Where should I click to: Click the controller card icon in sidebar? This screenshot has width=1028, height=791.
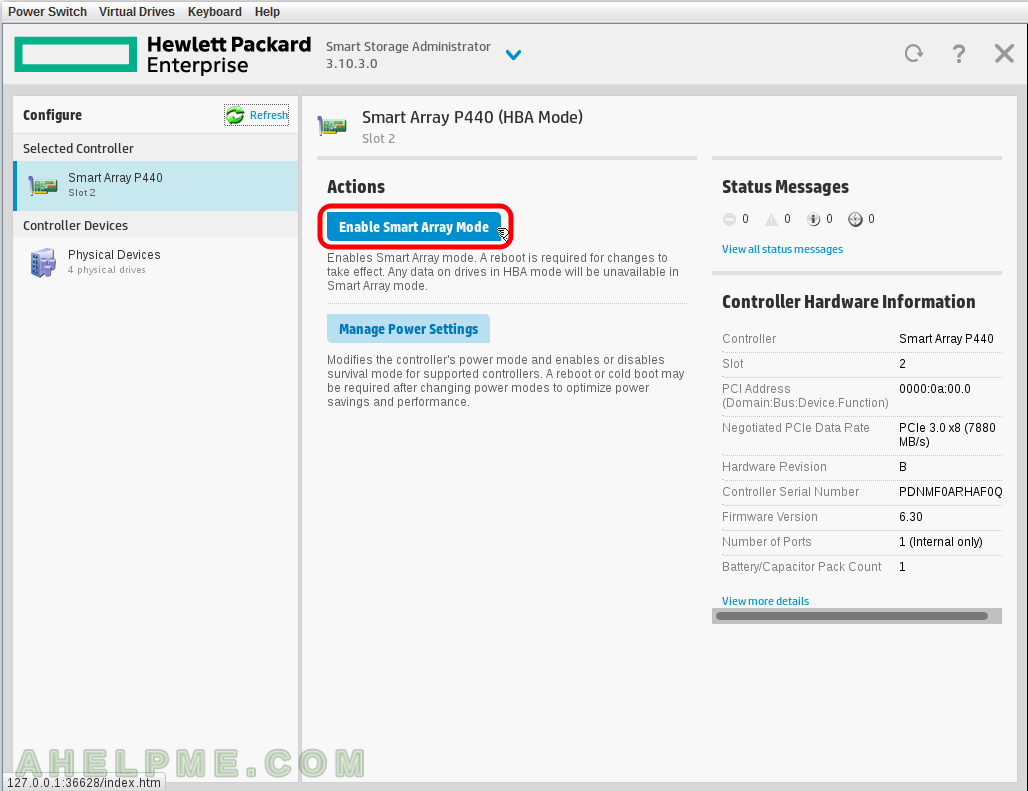[43, 186]
